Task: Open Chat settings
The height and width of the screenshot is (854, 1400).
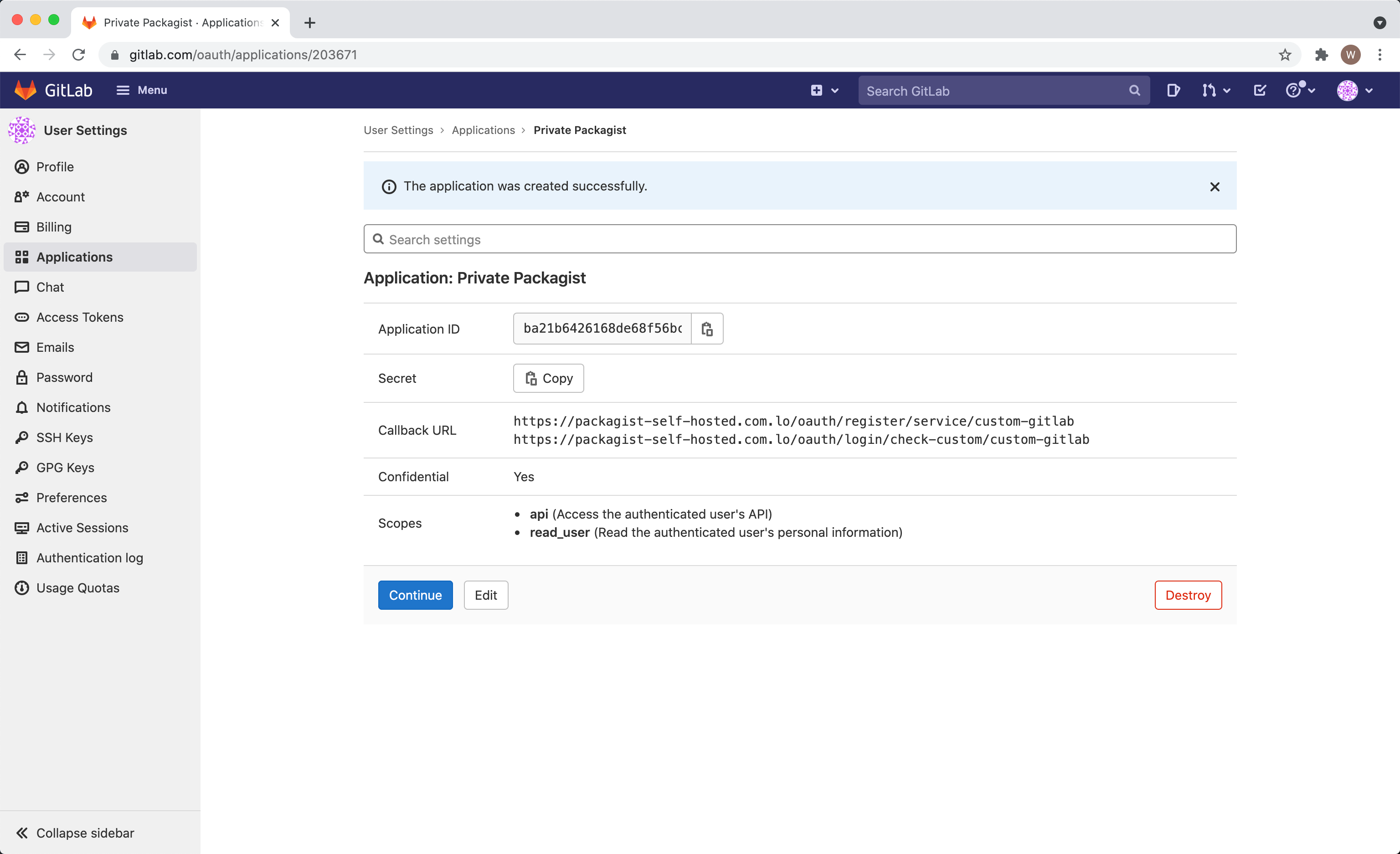Action: point(100,287)
